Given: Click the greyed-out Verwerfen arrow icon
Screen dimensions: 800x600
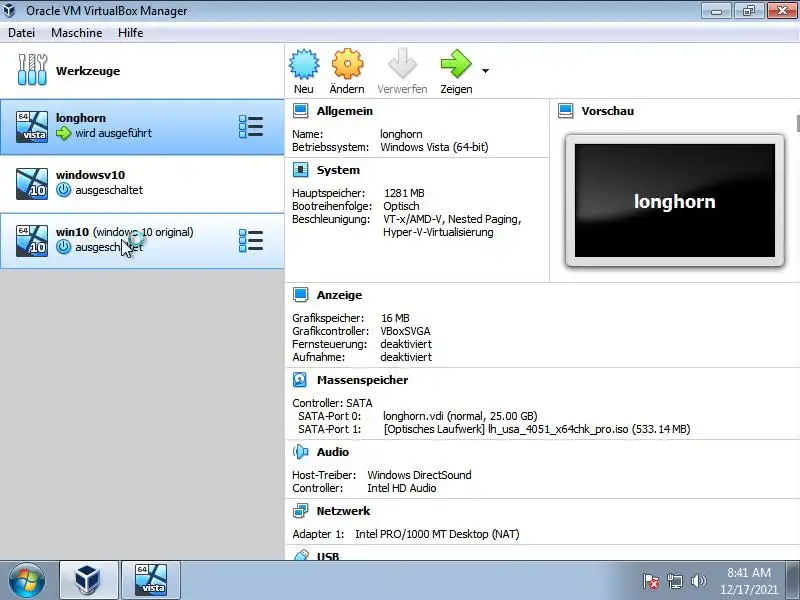Looking at the screenshot, I should (x=402, y=64).
